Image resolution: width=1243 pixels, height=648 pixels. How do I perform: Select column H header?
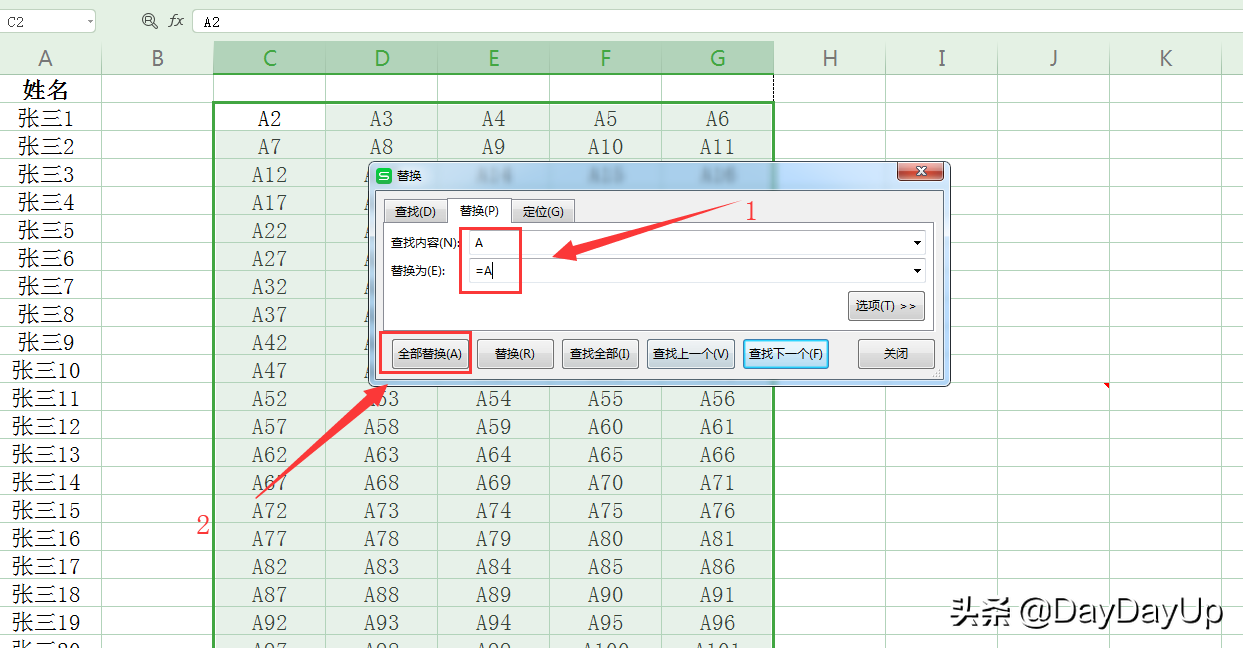[x=829, y=59]
